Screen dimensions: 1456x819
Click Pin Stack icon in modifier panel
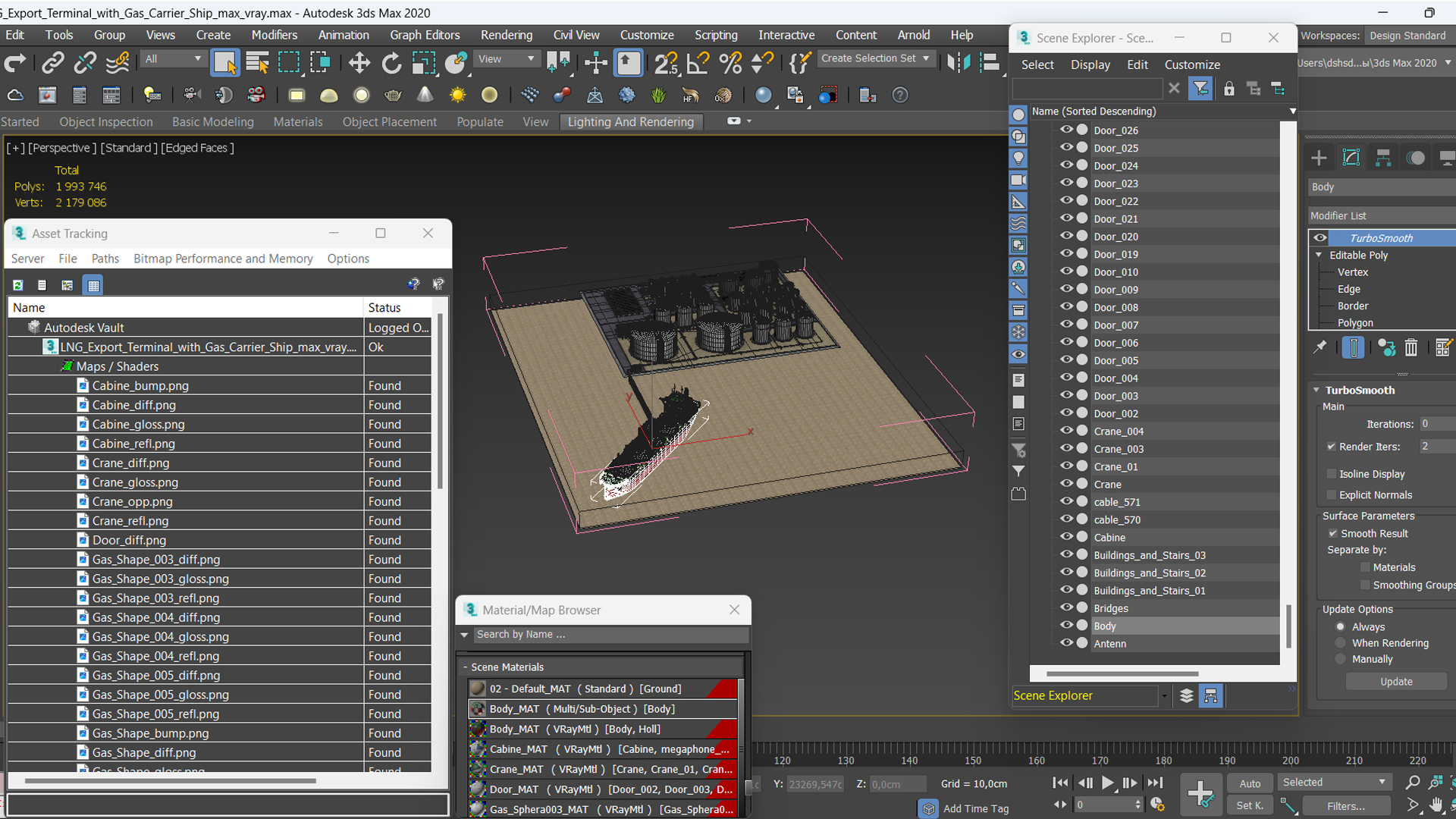point(1320,347)
